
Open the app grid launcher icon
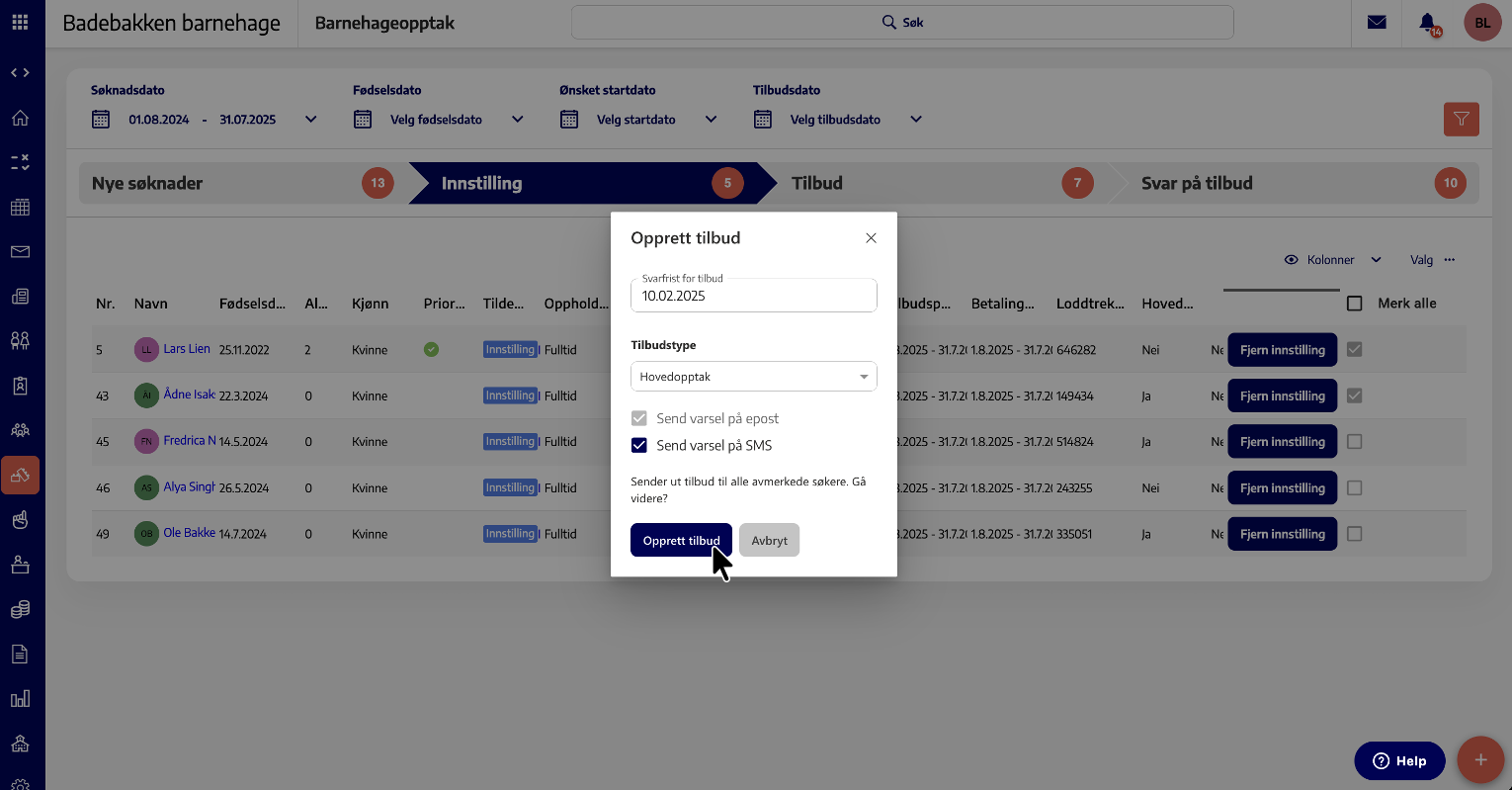[20, 22]
